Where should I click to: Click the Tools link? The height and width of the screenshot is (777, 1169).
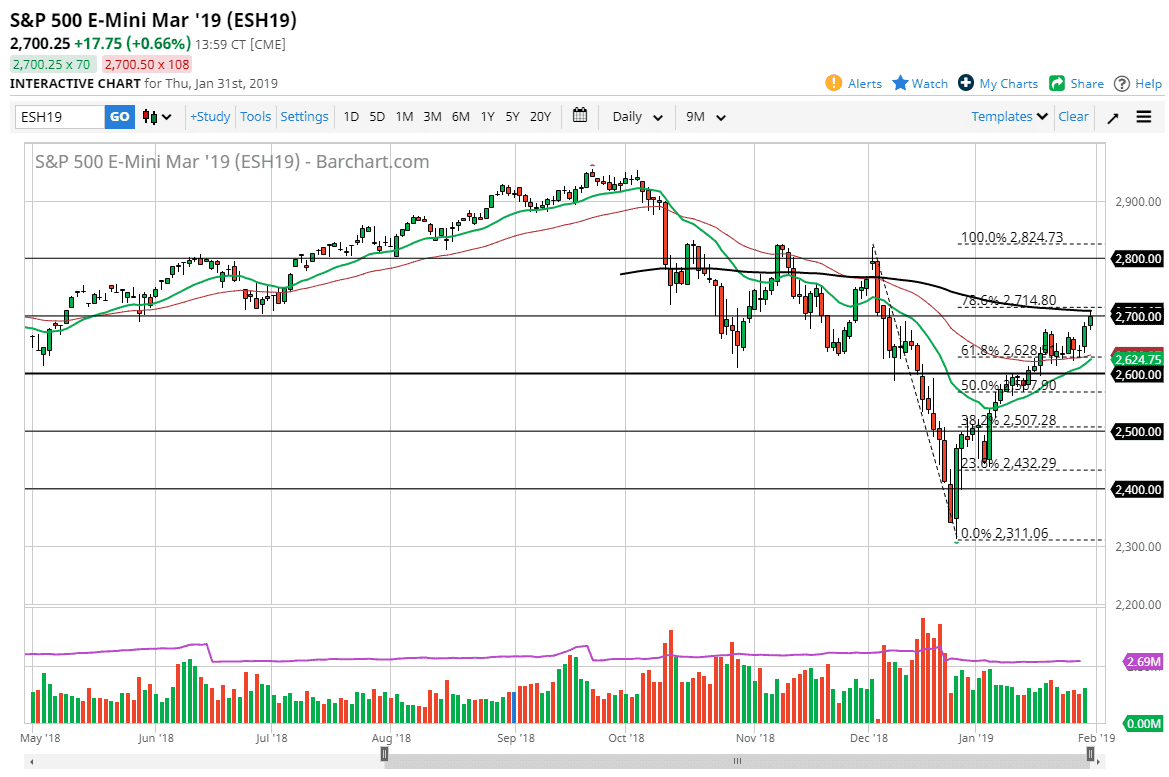tap(255, 116)
